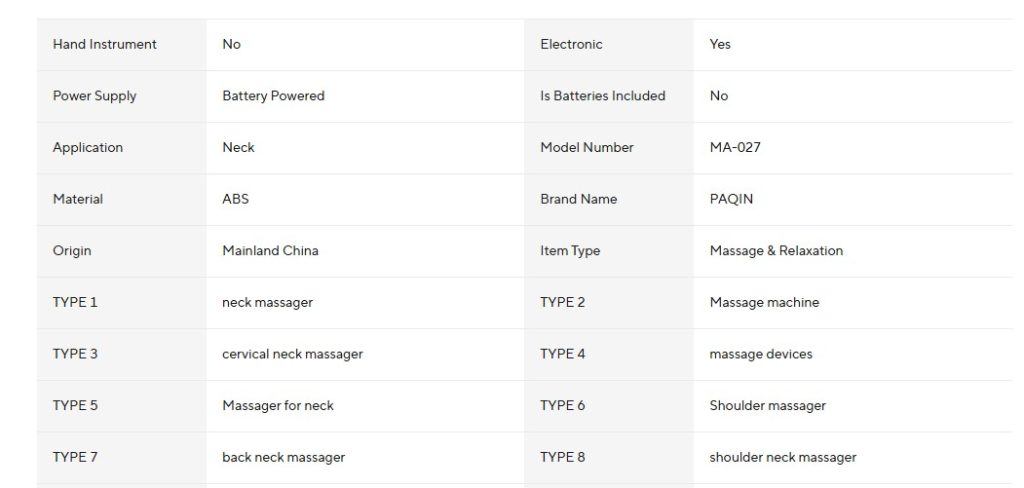The width and height of the screenshot is (1024, 488).
Task: Select the 'Massage machine' TYPE 2 value
Action: tap(764, 302)
